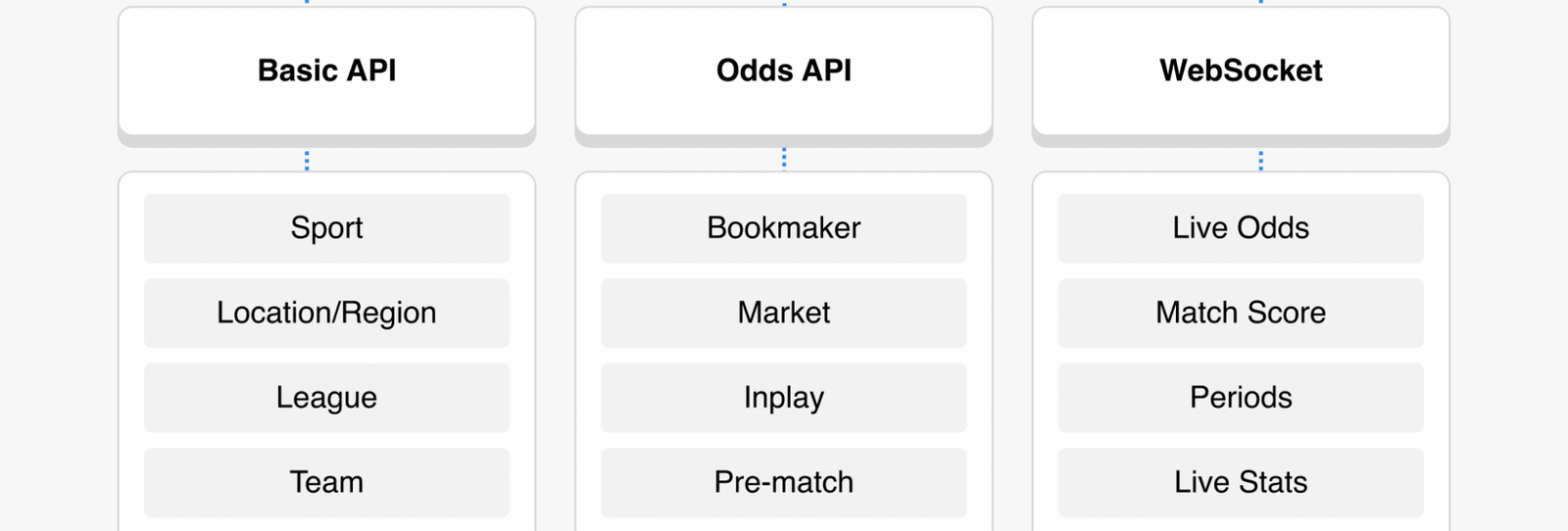
Task: Choose the Live Stats entry
Action: click(x=1241, y=482)
